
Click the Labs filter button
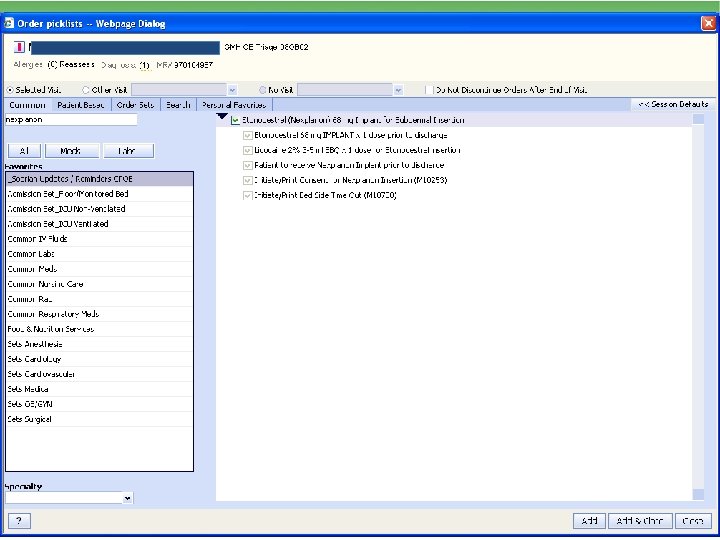pos(129,151)
